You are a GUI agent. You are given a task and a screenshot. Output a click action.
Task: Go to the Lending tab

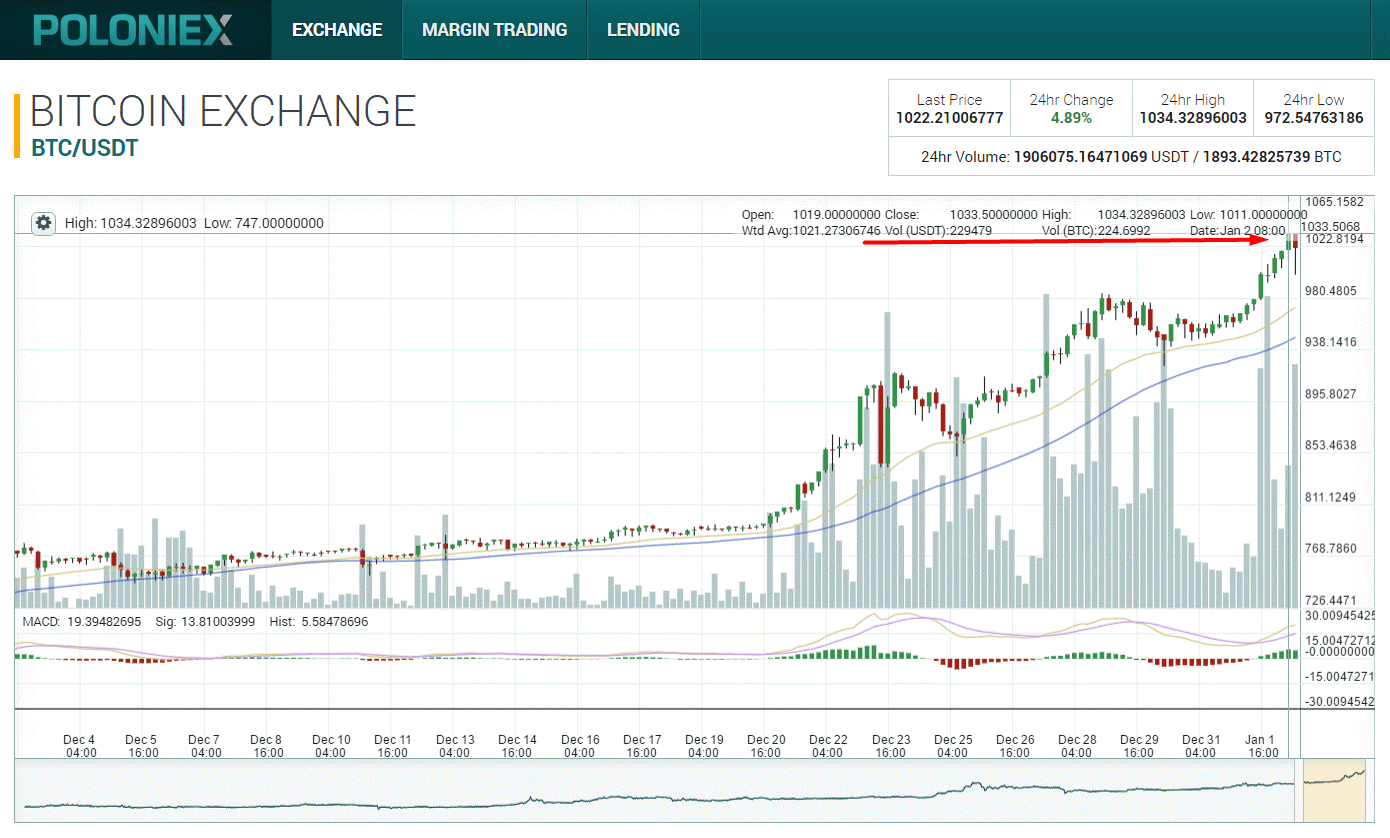(x=643, y=30)
